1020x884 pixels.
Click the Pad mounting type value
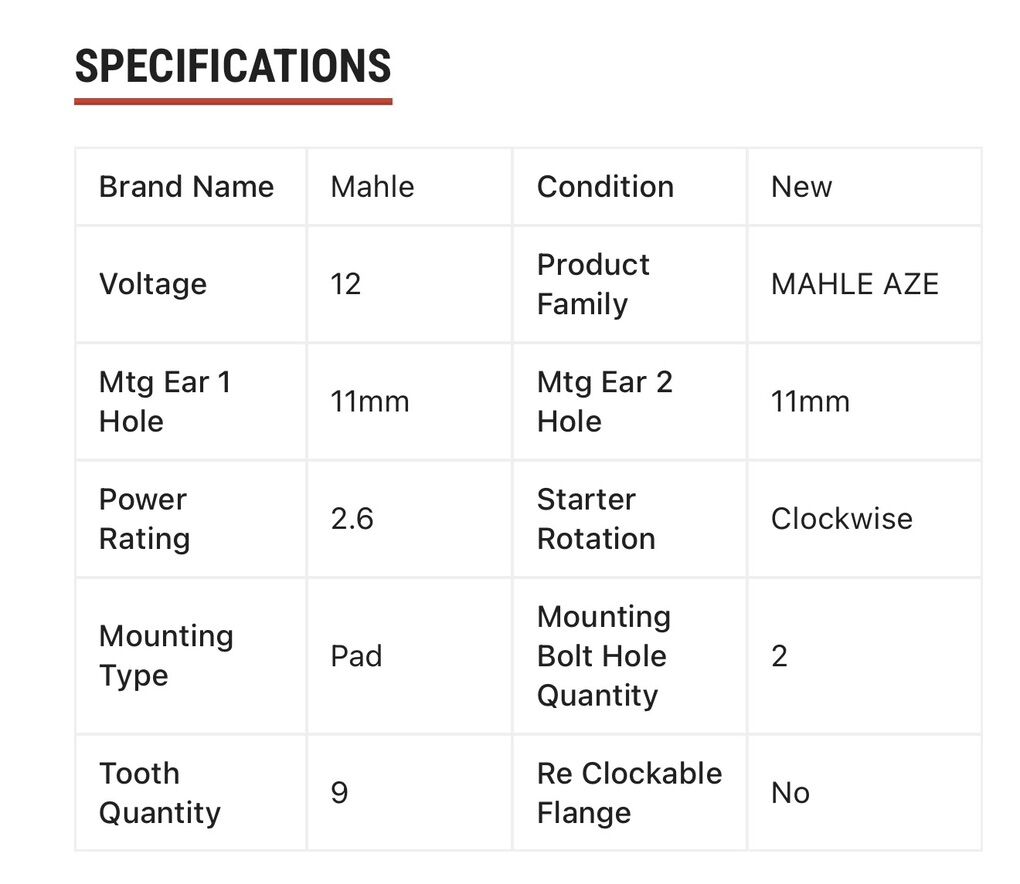click(356, 656)
